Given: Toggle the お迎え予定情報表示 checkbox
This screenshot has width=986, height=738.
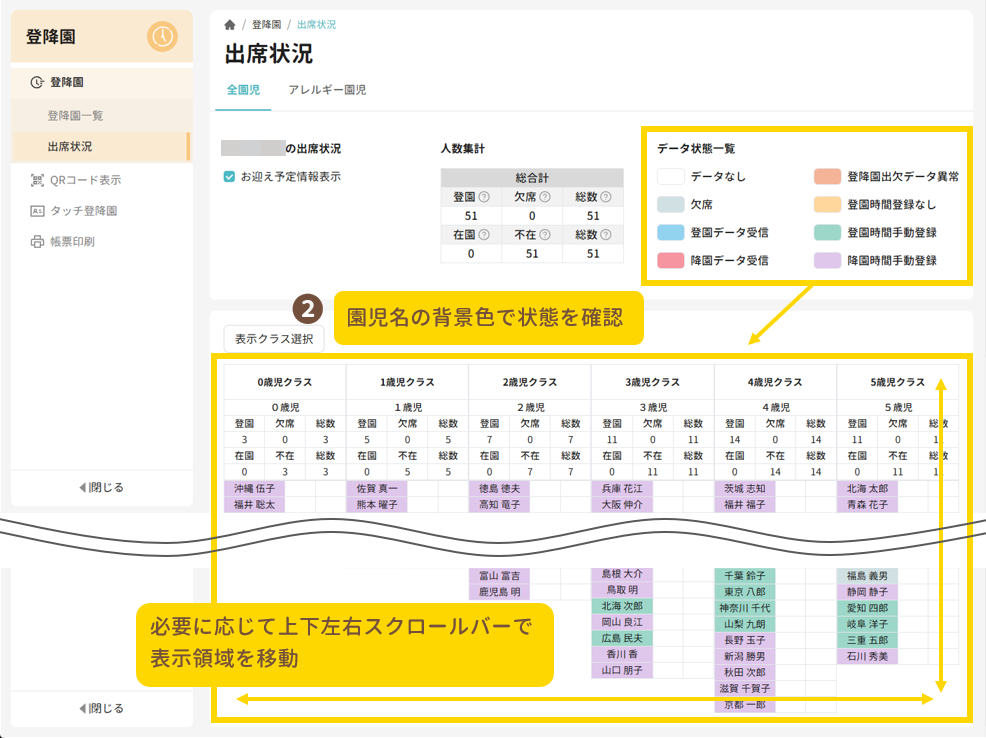Looking at the screenshot, I should point(230,176).
